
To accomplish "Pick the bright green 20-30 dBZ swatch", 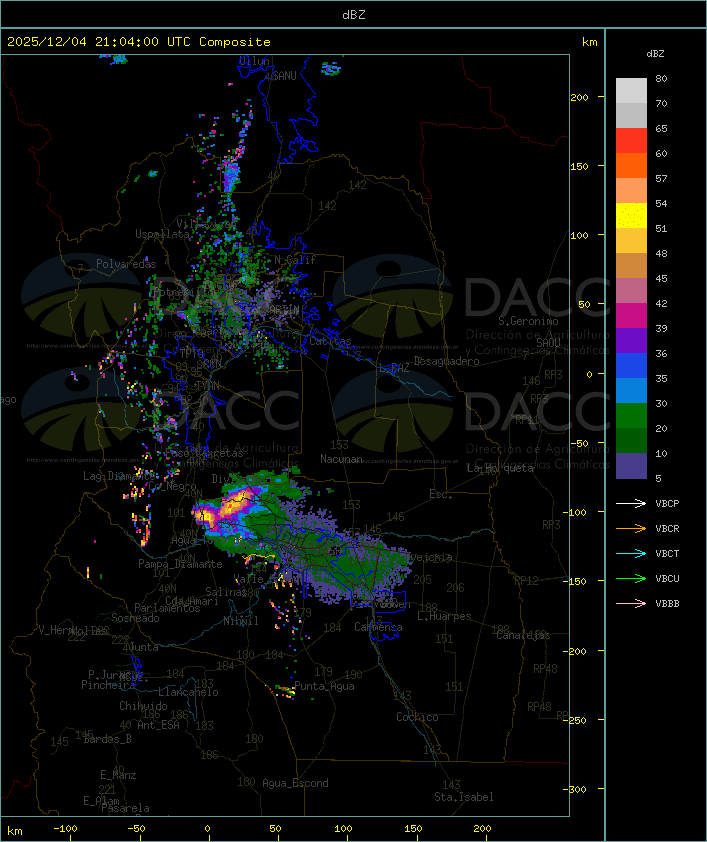I will tap(631, 415).
